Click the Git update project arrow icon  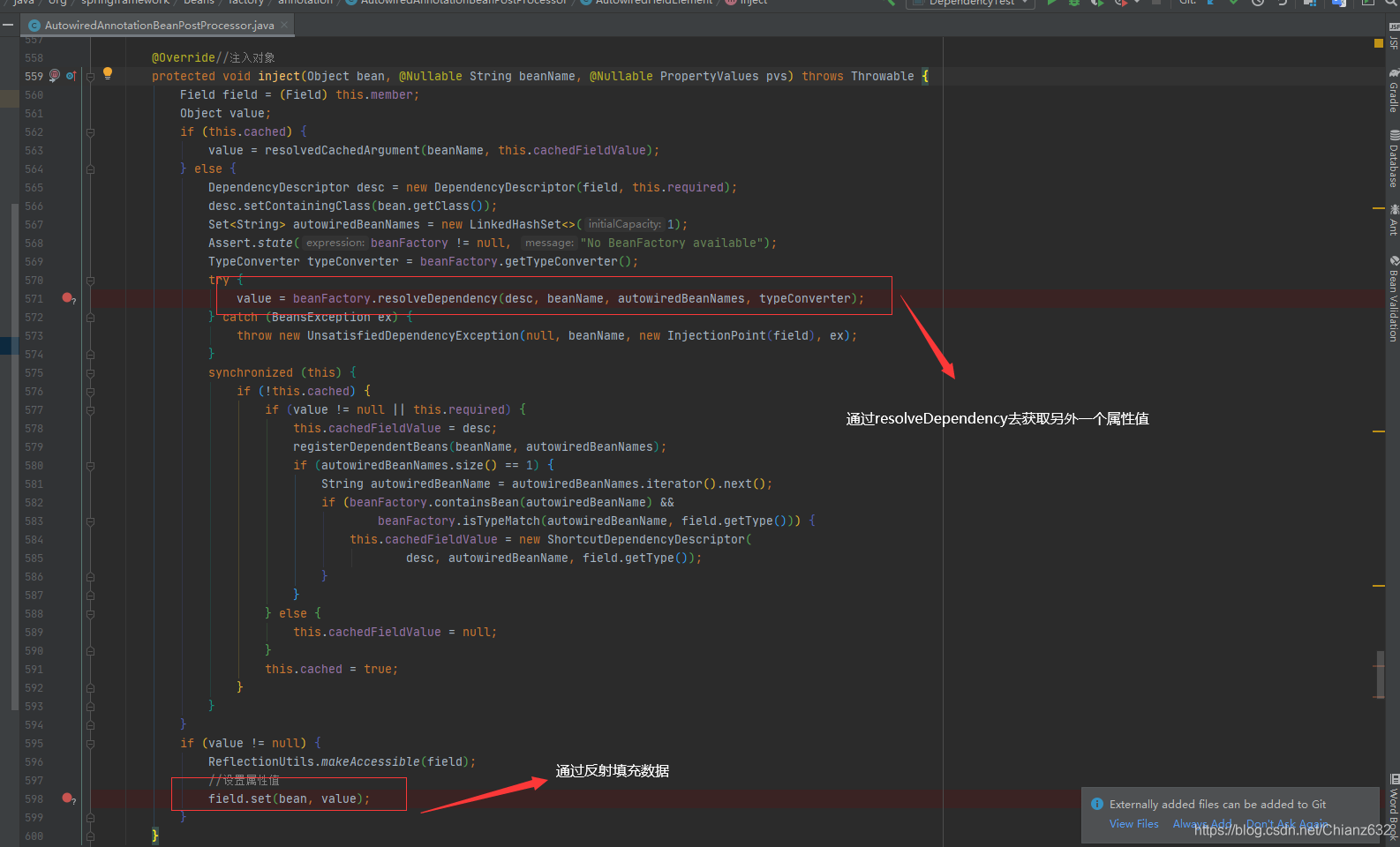(x=1210, y=3)
